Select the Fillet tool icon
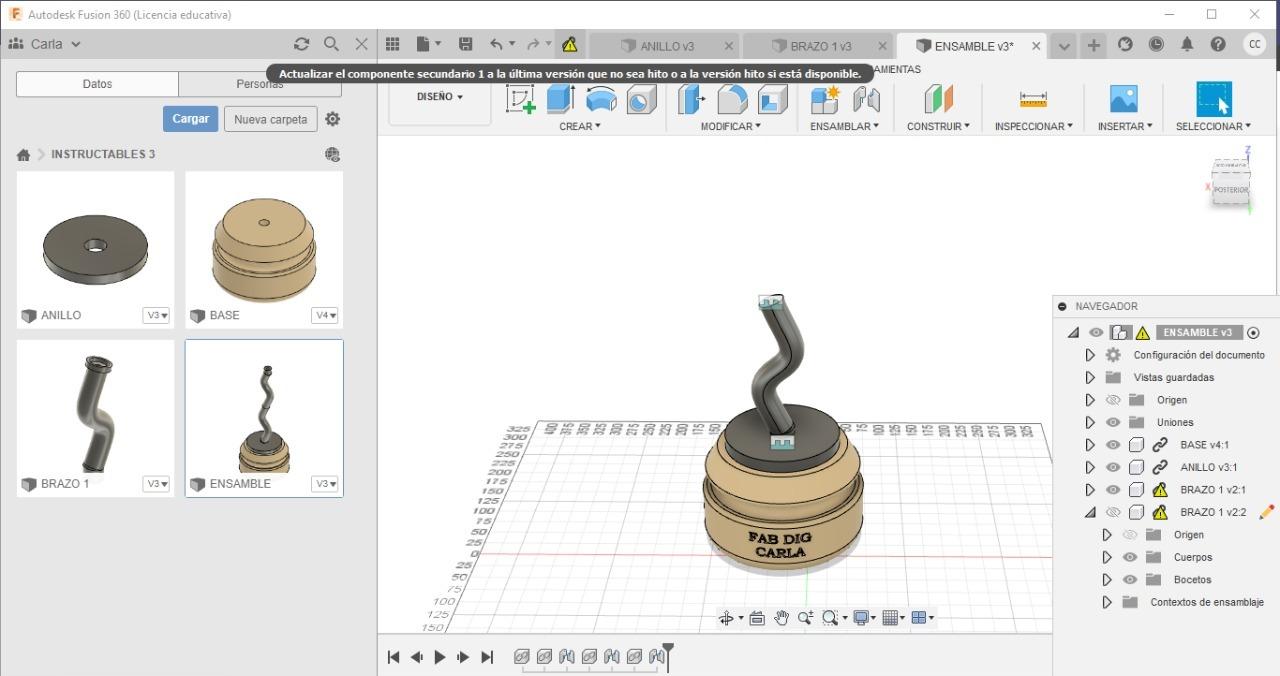This screenshot has height=676, width=1280. [x=732, y=99]
